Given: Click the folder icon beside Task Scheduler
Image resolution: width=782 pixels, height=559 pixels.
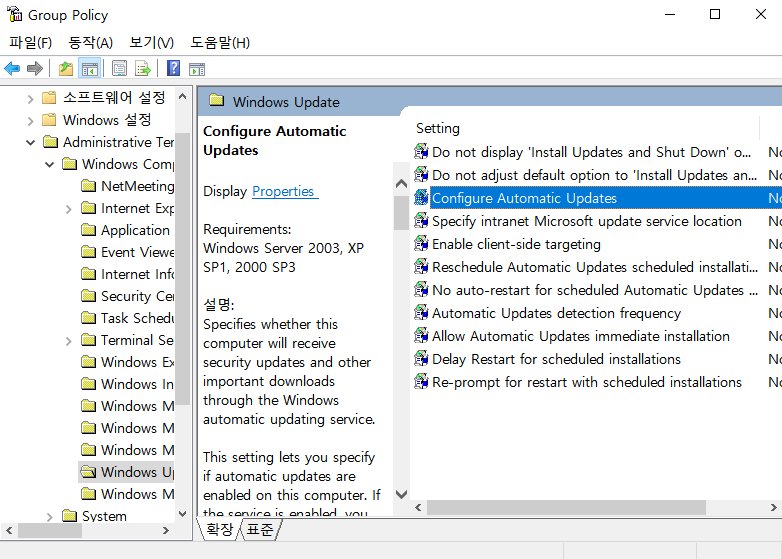Looking at the screenshot, I should [x=88, y=318].
